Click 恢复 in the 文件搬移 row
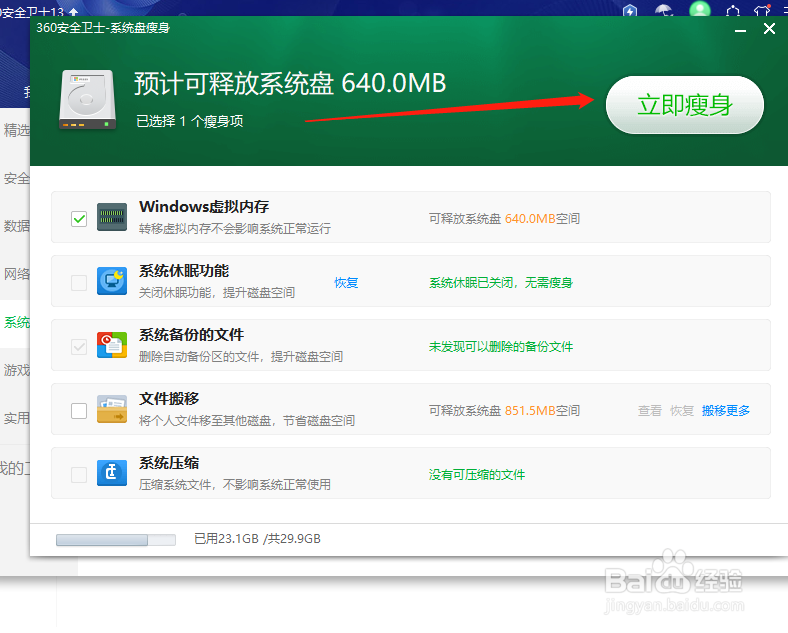Viewport: 788px width, 633px height. (x=682, y=411)
